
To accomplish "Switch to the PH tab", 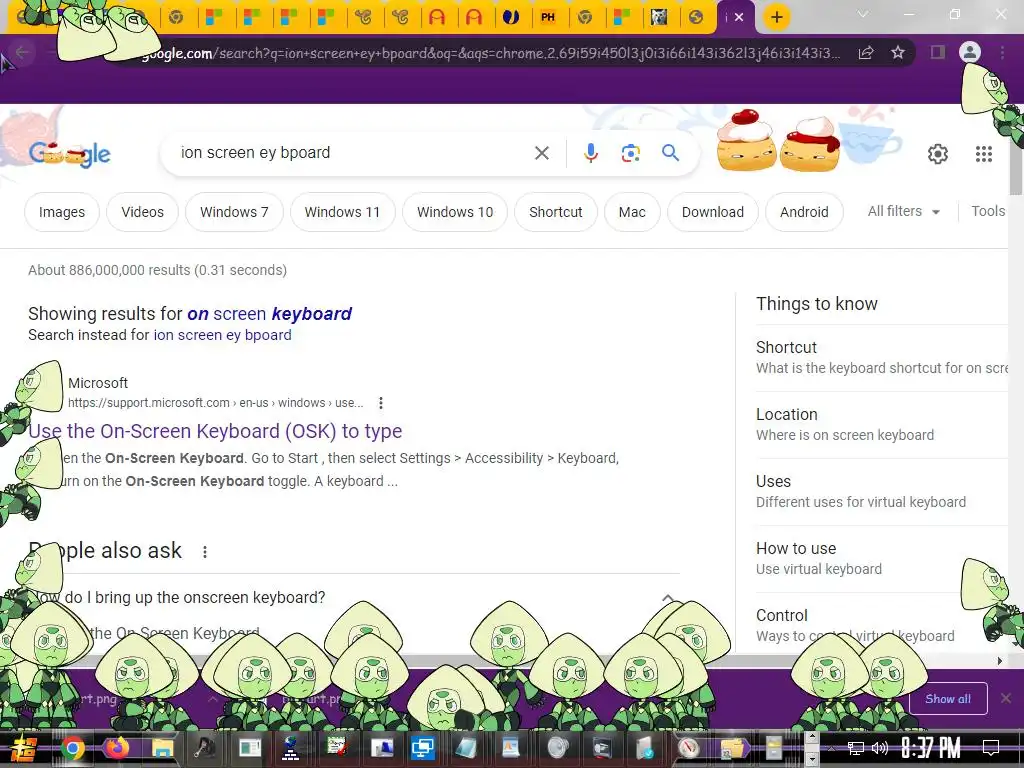I will [x=547, y=17].
